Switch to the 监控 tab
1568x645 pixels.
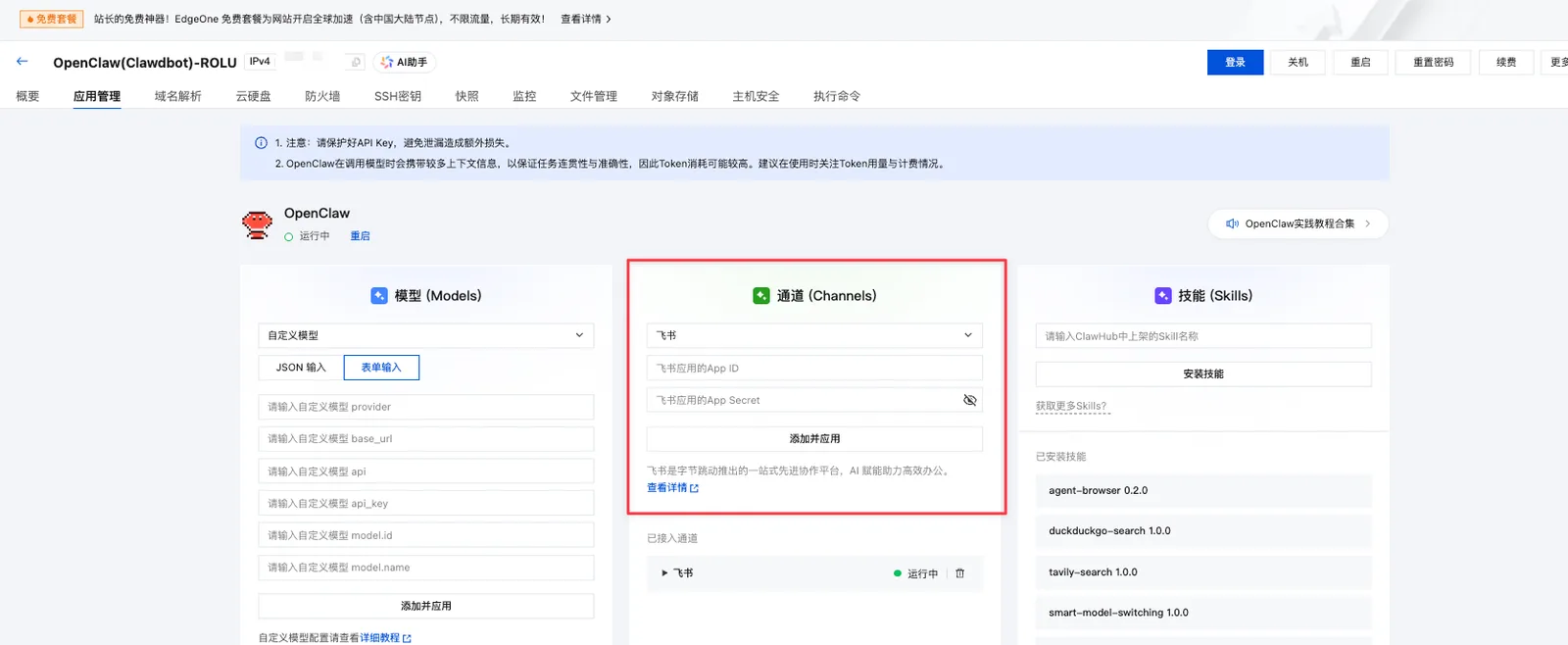524,96
